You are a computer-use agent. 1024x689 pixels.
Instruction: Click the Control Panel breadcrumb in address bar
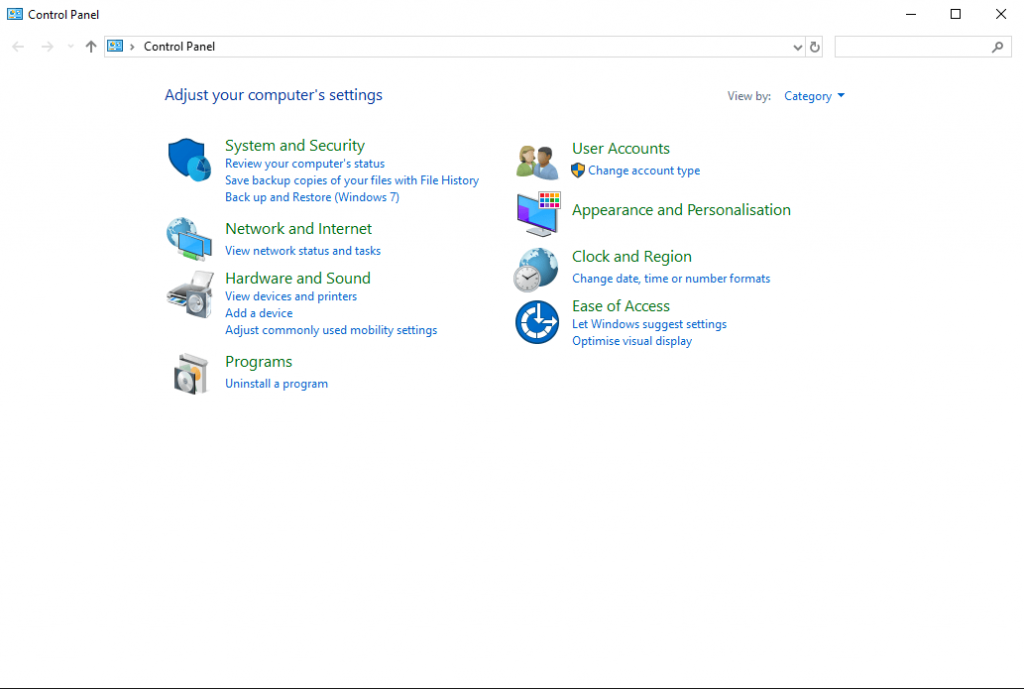coord(179,47)
